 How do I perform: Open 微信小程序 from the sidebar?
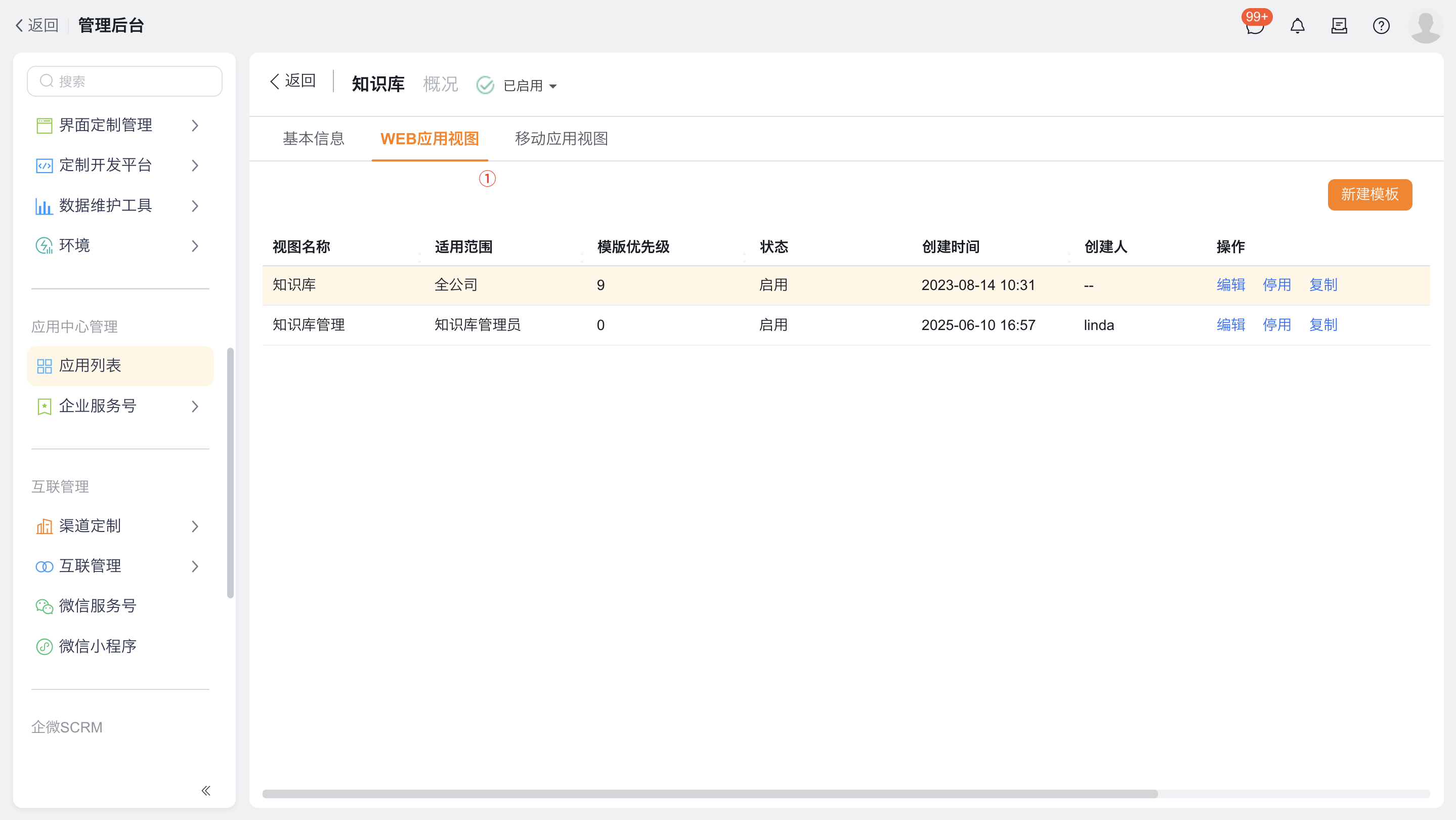tap(97, 646)
